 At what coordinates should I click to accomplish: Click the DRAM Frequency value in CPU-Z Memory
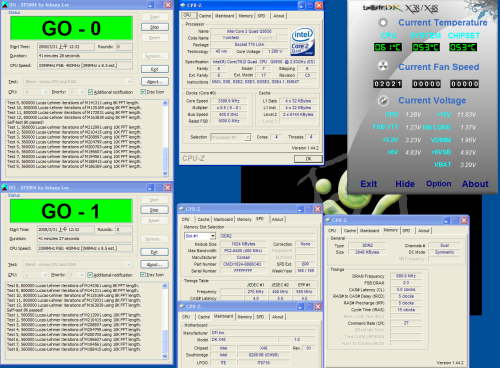pos(406,276)
